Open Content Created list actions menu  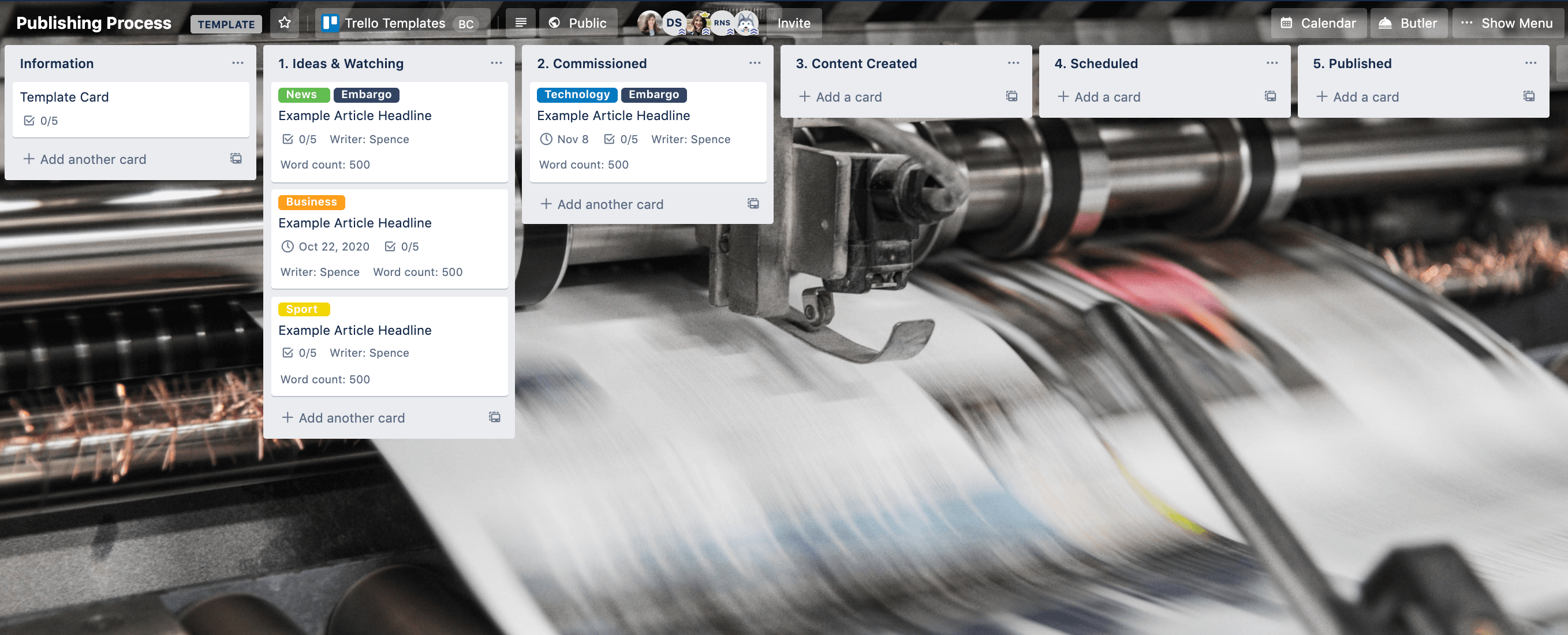point(1013,63)
